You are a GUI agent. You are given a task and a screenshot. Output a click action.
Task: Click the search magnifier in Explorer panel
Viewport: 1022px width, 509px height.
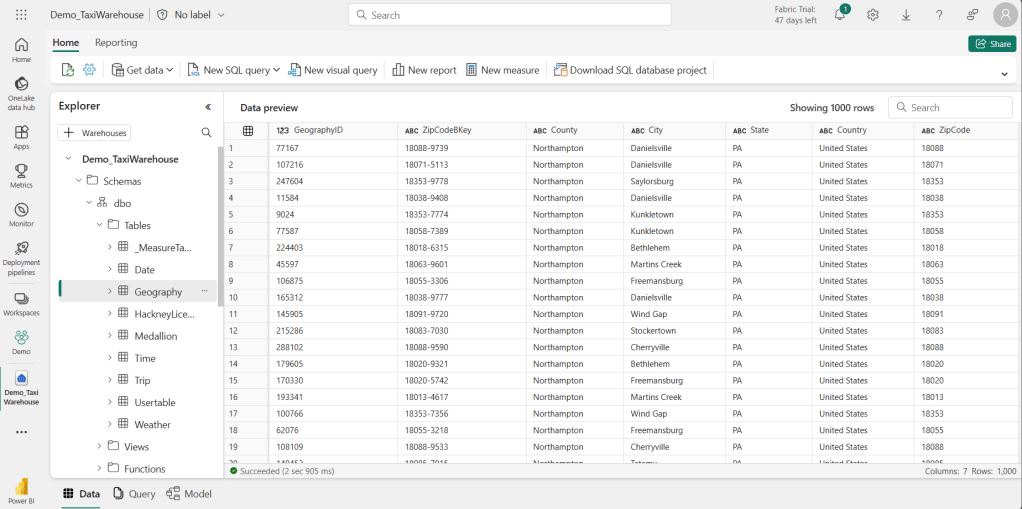(x=206, y=132)
